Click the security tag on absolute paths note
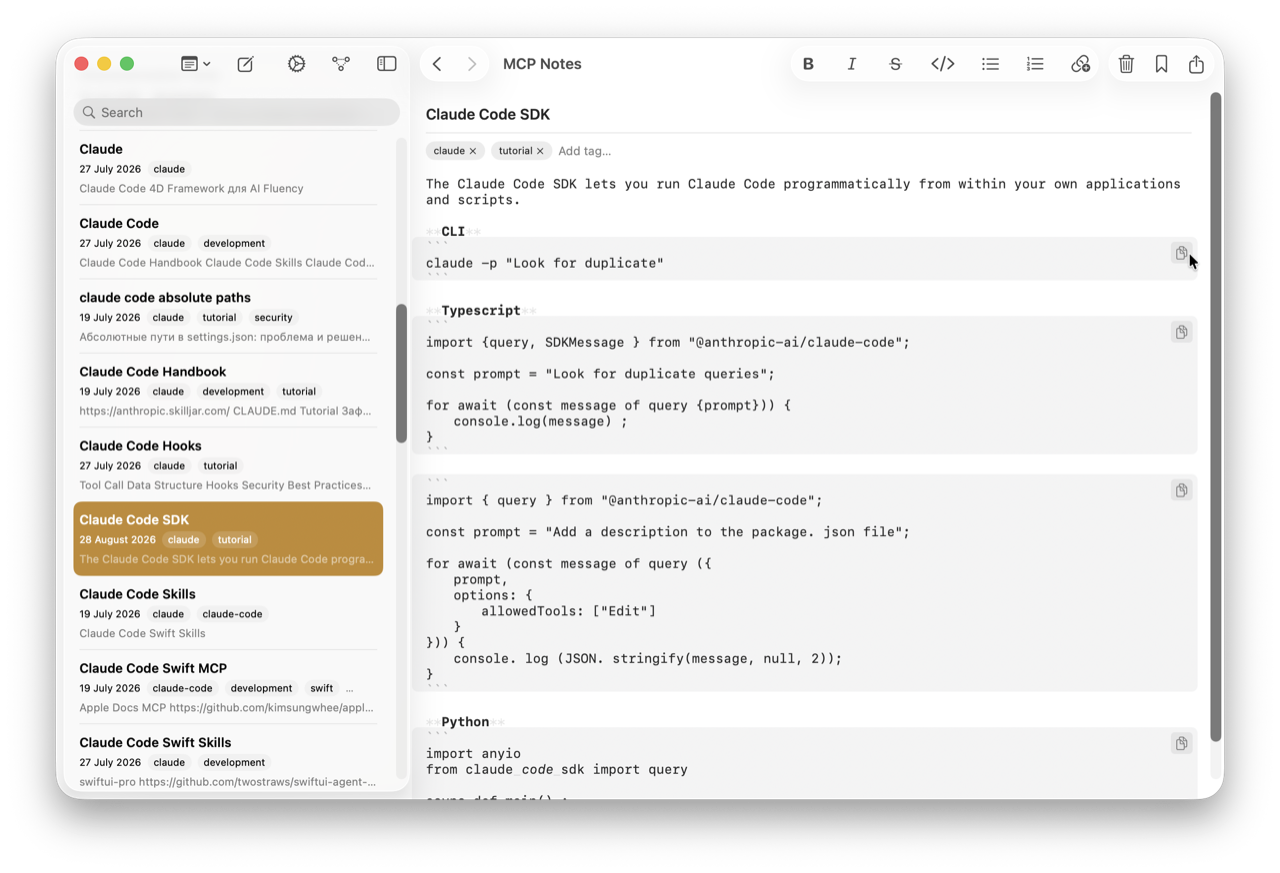Screen dimensions: 1280x873 click(273, 317)
